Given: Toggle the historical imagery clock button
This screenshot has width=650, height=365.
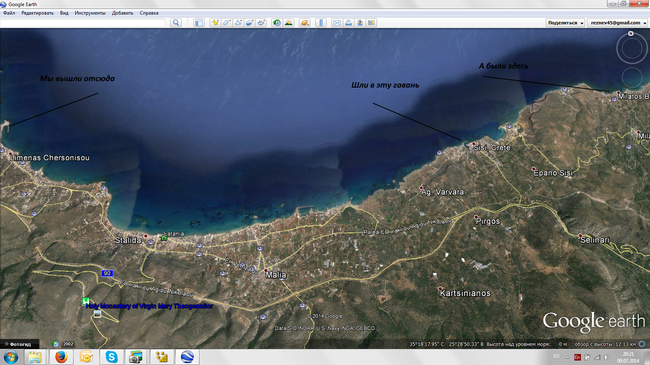Looking at the screenshot, I should click(x=276, y=23).
